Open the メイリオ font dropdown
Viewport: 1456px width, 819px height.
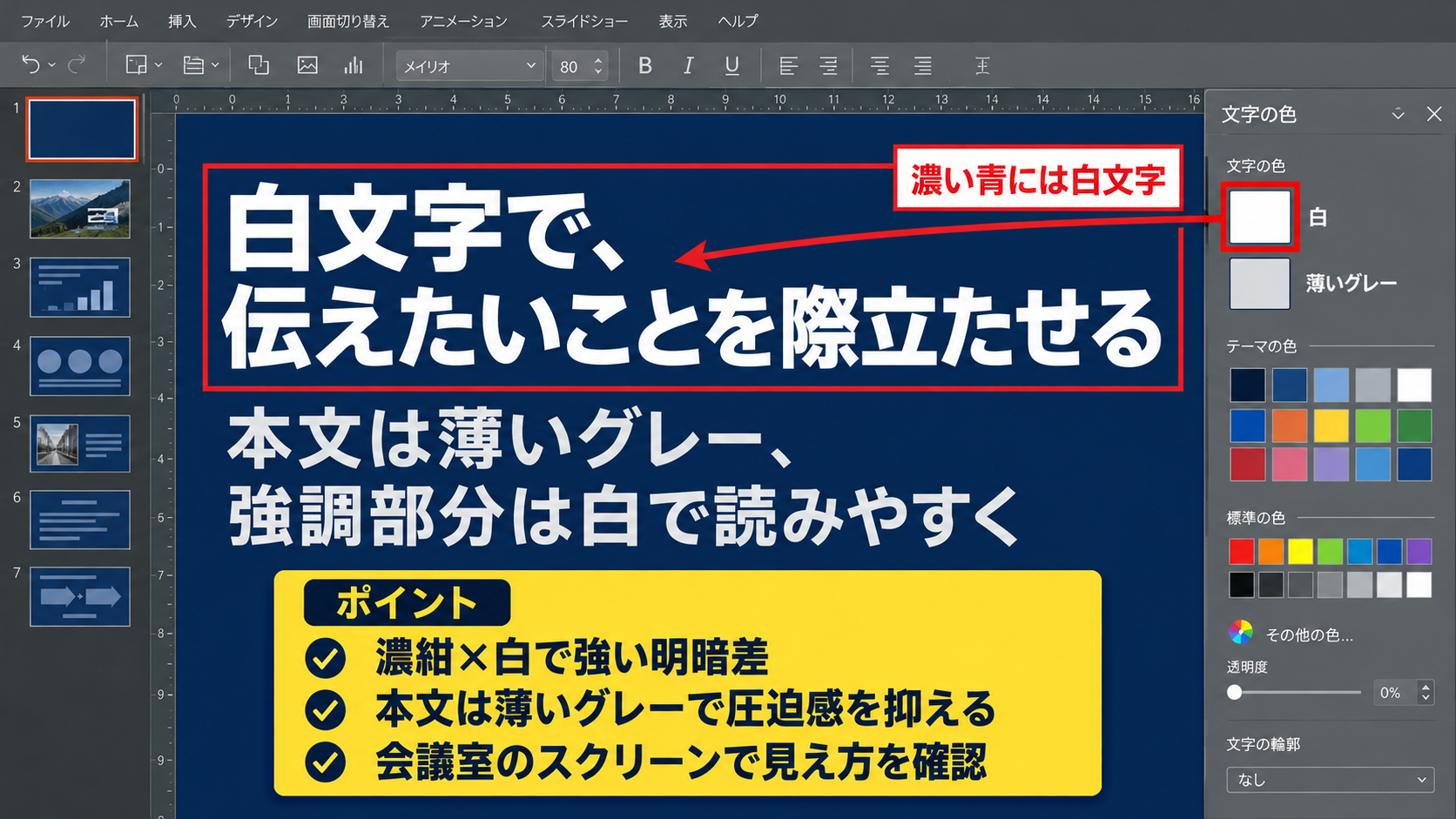(x=470, y=66)
